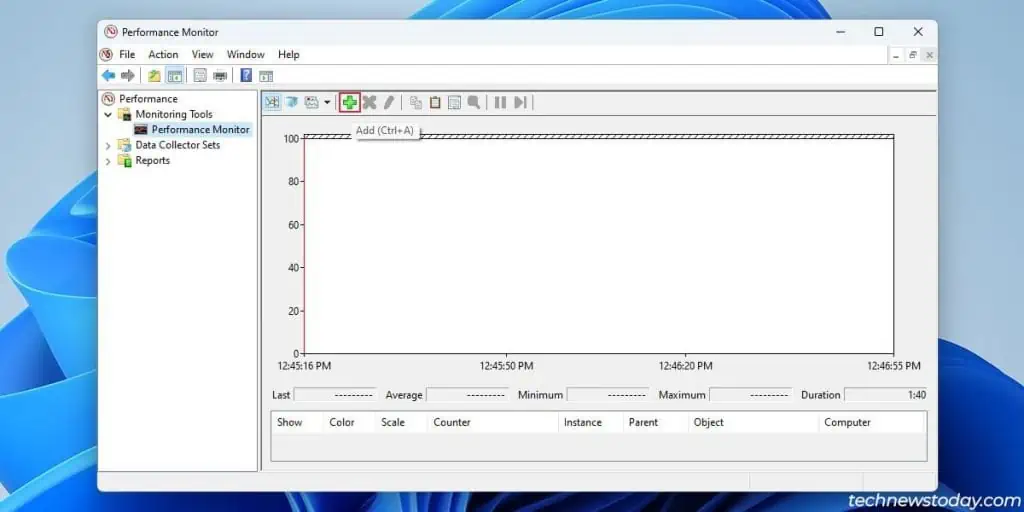Open the Change Graph Type dropdown arrow
This screenshot has height=512, width=1024.
click(327, 102)
